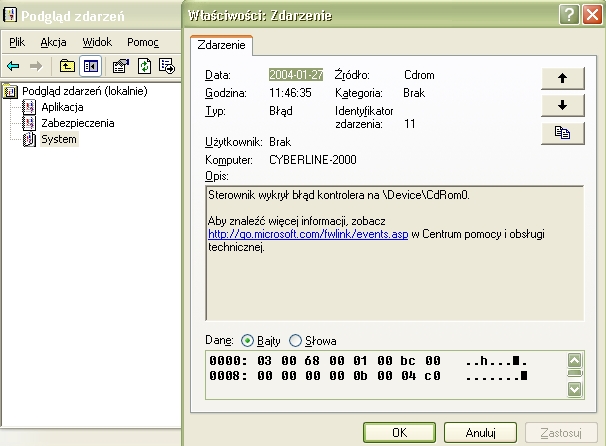Screen dimensions: 606x446
Task: Toggle the show/hide console tree icon
Action: [91, 66]
